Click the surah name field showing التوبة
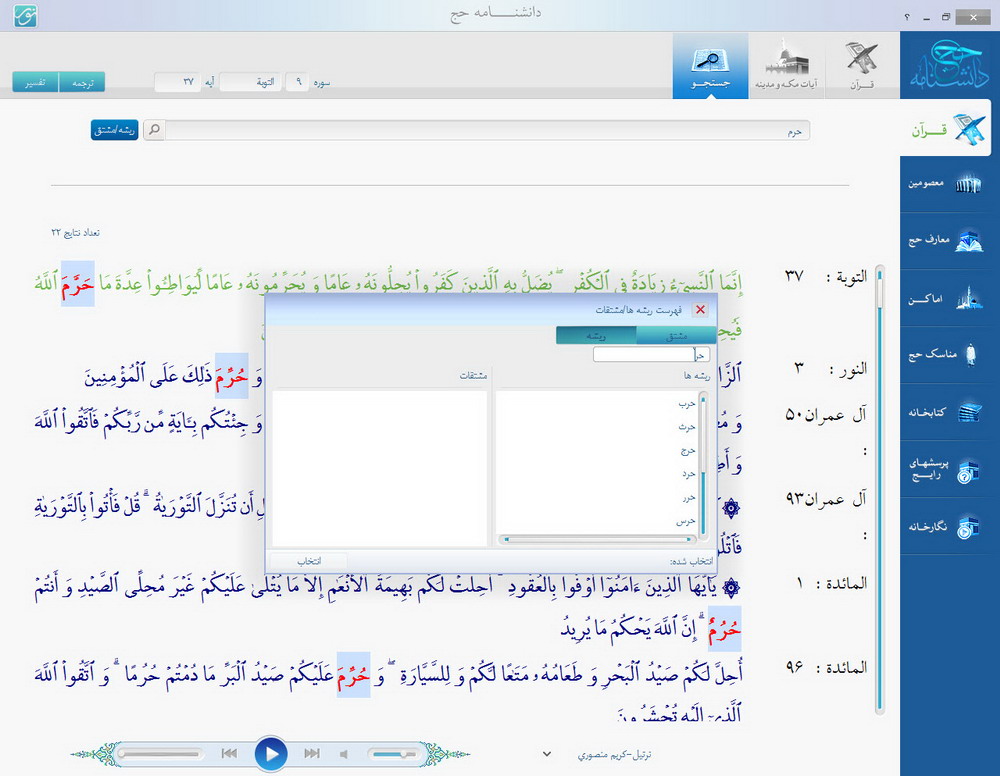This screenshot has width=1000, height=776. coord(250,82)
